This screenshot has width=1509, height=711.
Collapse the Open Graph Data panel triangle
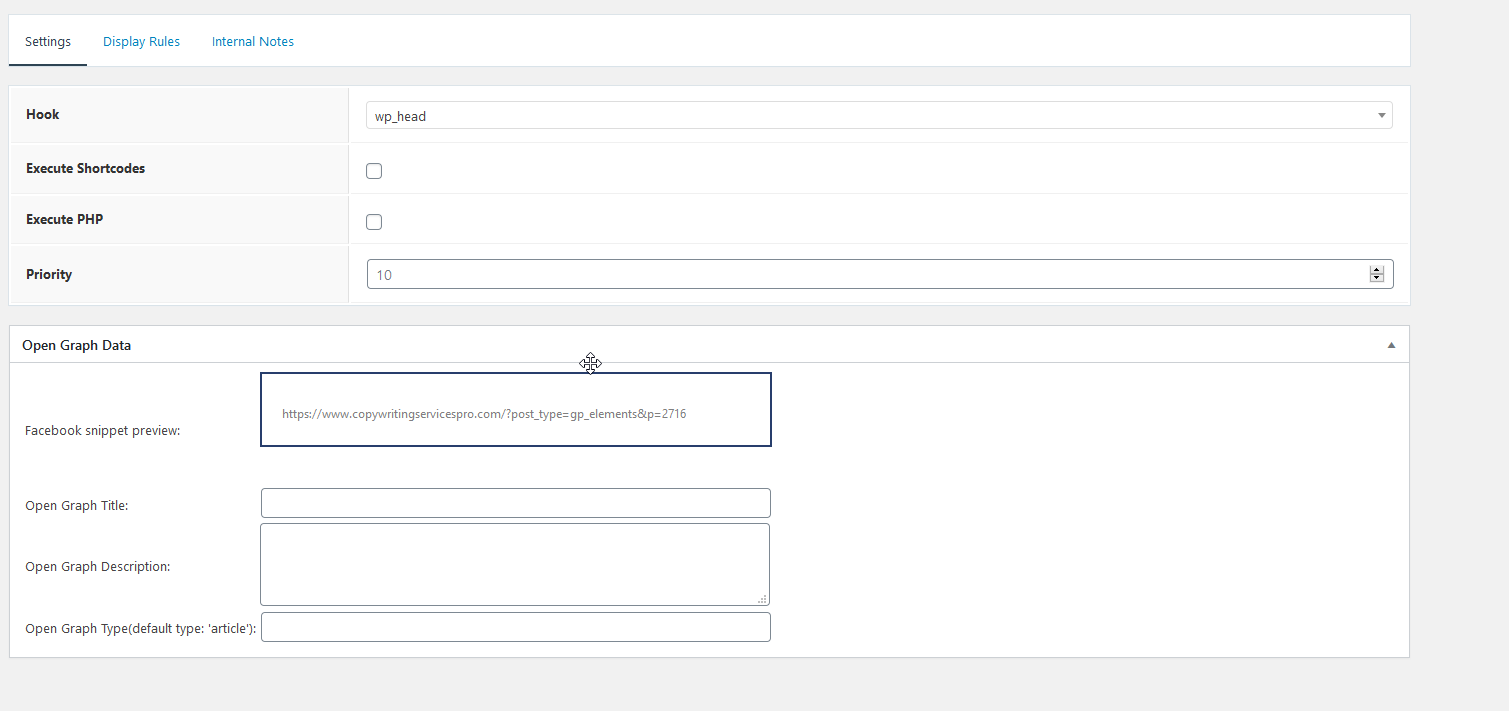click(x=1390, y=345)
